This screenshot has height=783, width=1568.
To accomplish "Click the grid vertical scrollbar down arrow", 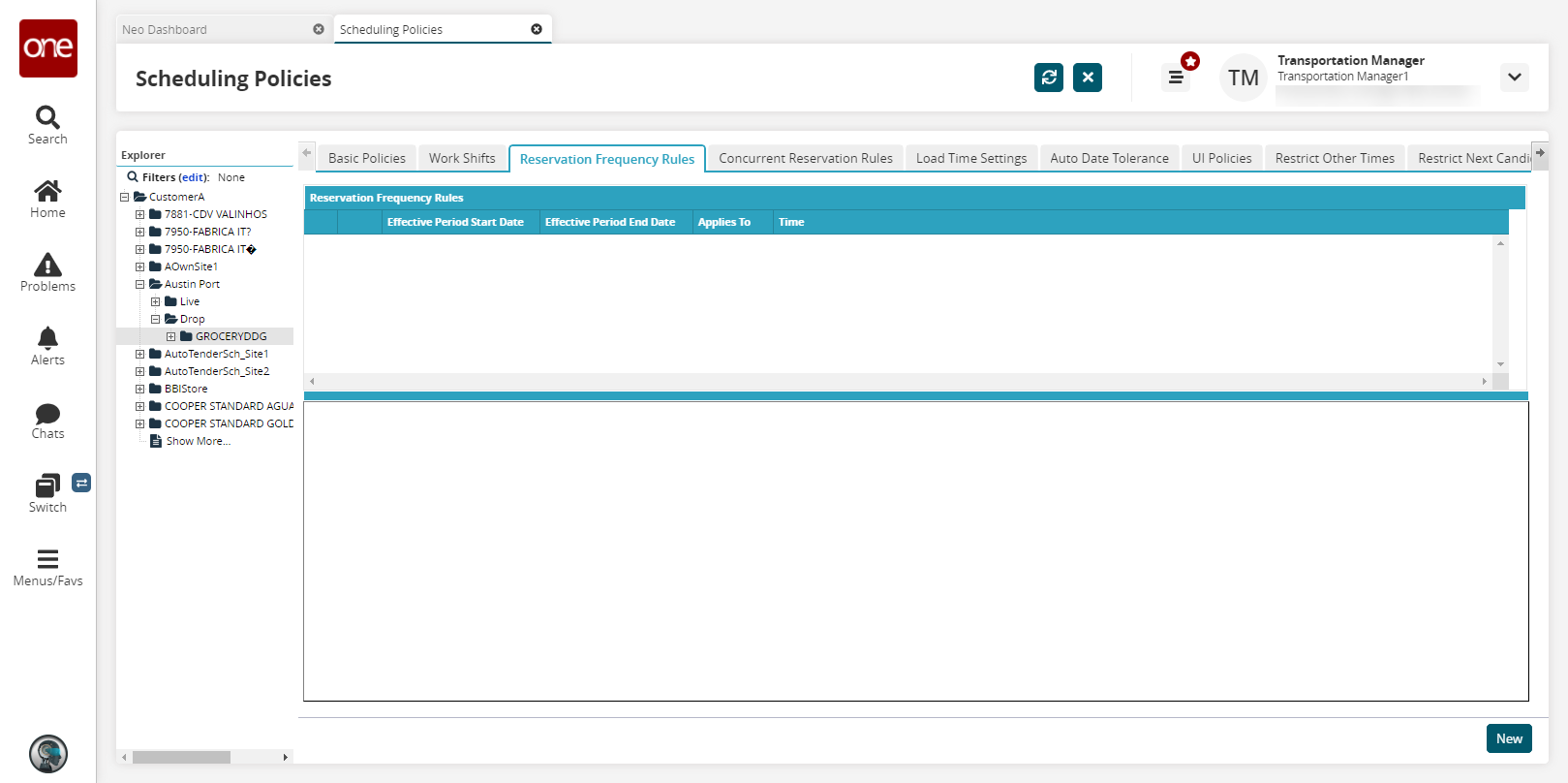I will 1501,364.
